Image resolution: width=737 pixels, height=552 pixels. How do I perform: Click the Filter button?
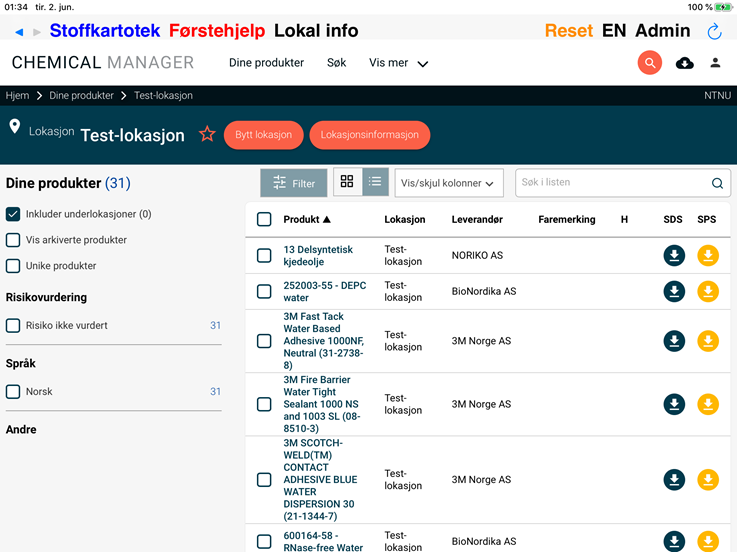point(294,183)
